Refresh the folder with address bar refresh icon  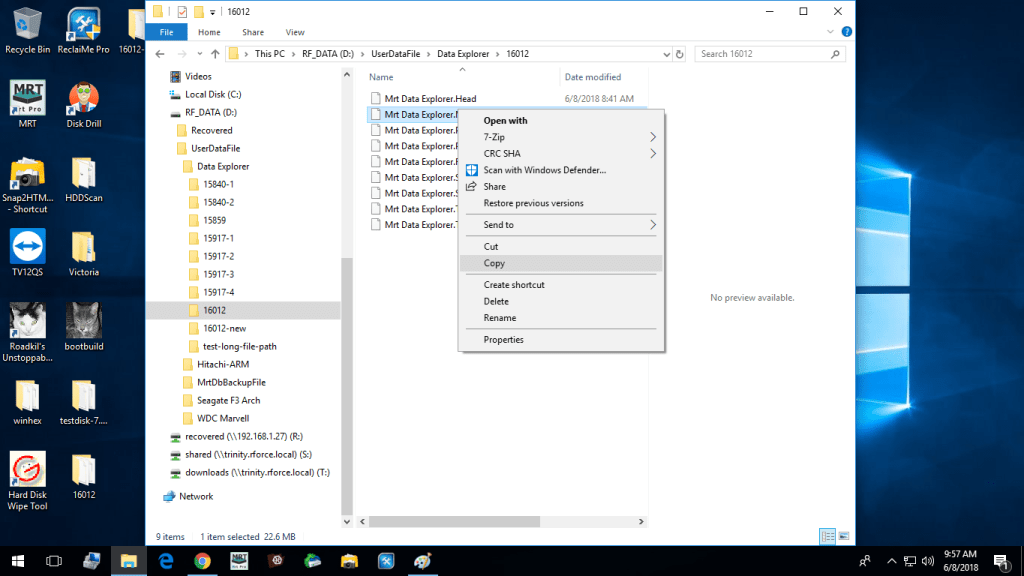680,54
